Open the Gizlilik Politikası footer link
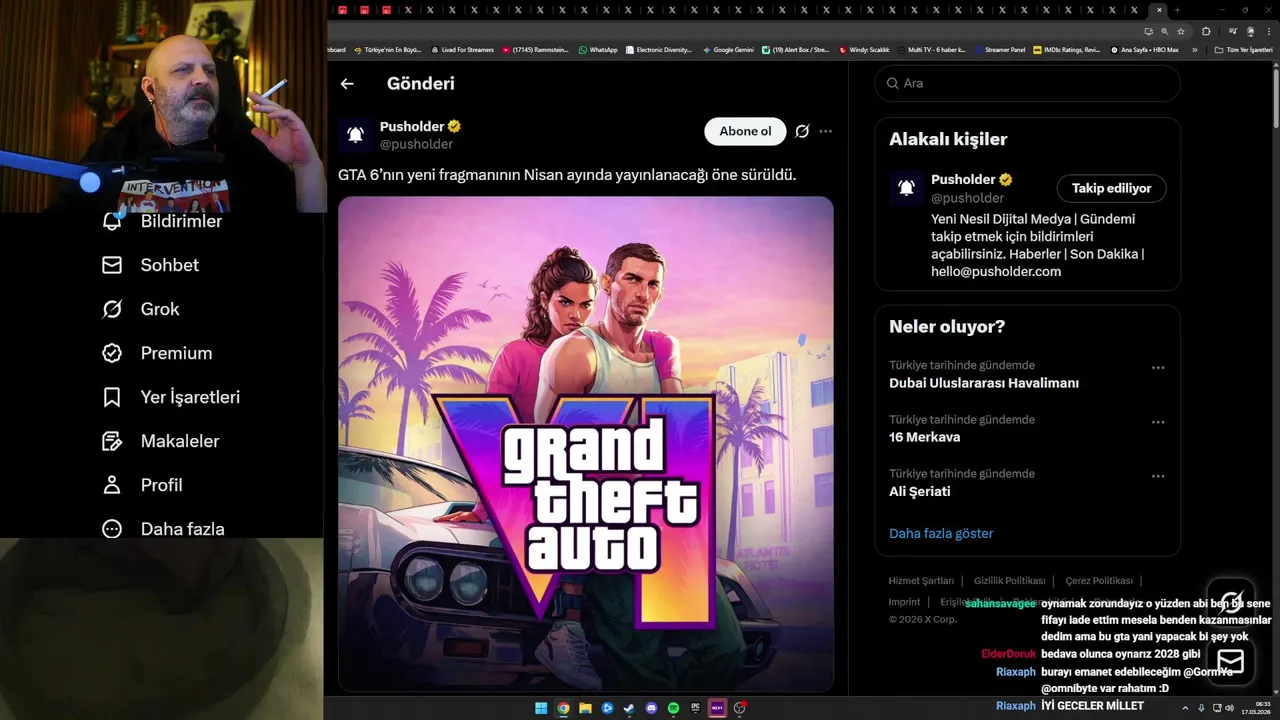Screen dimensions: 1280x720 pos(1009,581)
